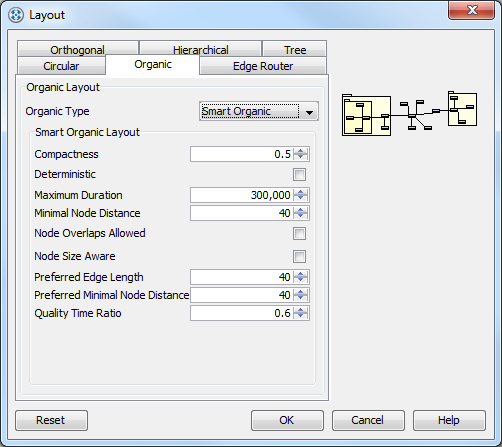Decrease Compactness with down arrow
This screenshot has width=502, height=447.
pyautogui.click(x=301, y=157)
